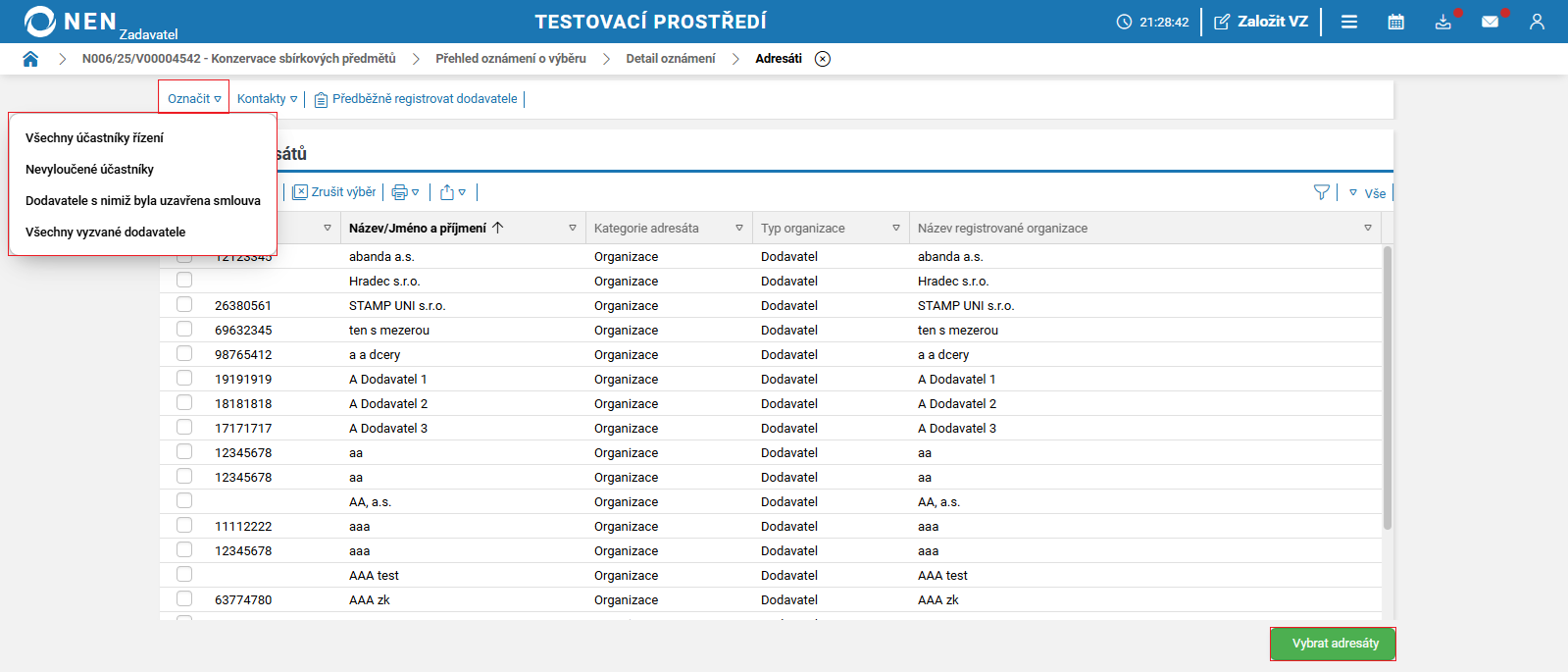The height and width of the screenshot is (672, 1568).
Task: Open the user profile icon
Action: [x=1537, y=22]
